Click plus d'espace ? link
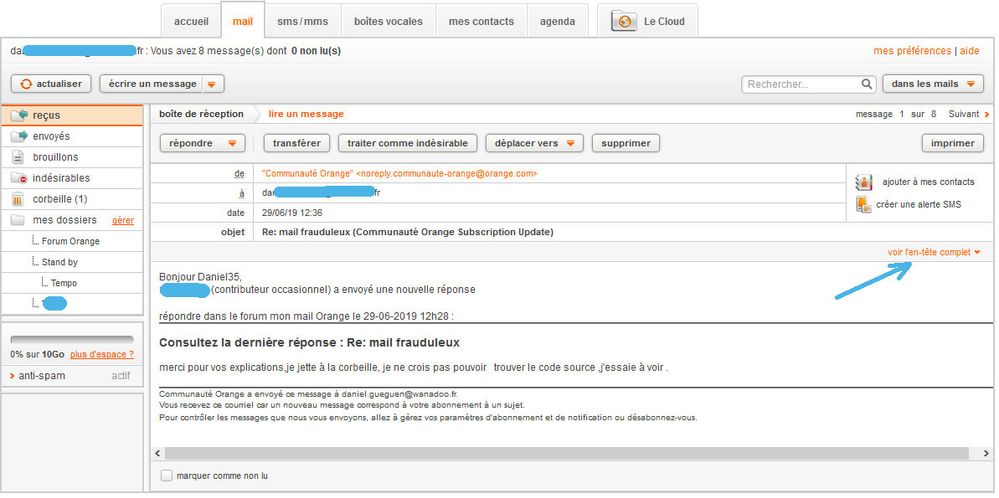Image resolution: width=999 pixels, height=498 pixels. click(x=102, y=354)
